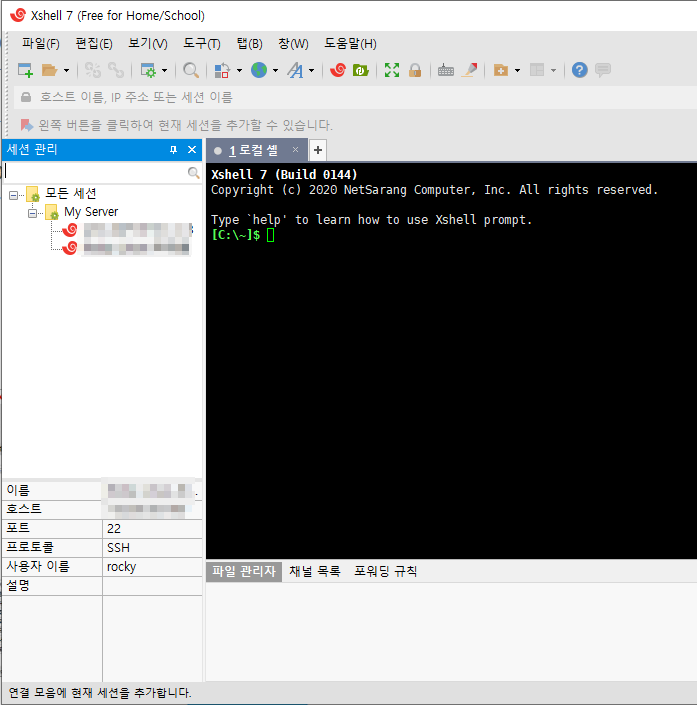Image resolution: width=697 pixels, height=705 pixels.
Task: Click the globe encoding icon
Action: tap(259, 70)
